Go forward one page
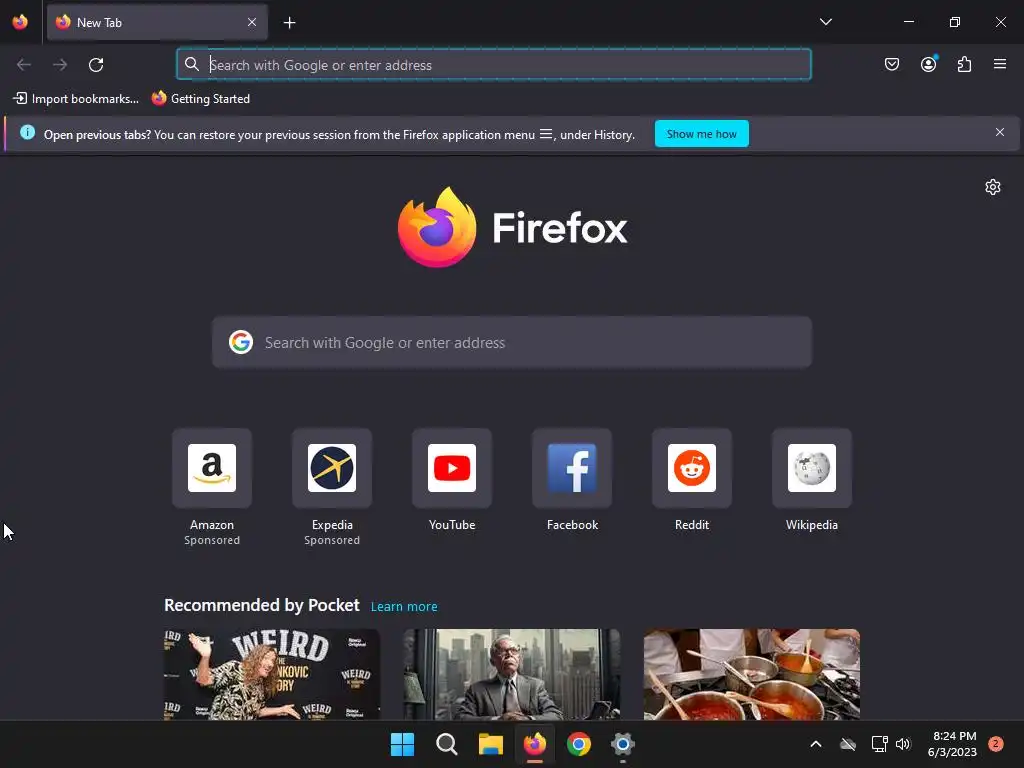The height and width of the screenshot is (768, 1024). click(x=60, y=65)
